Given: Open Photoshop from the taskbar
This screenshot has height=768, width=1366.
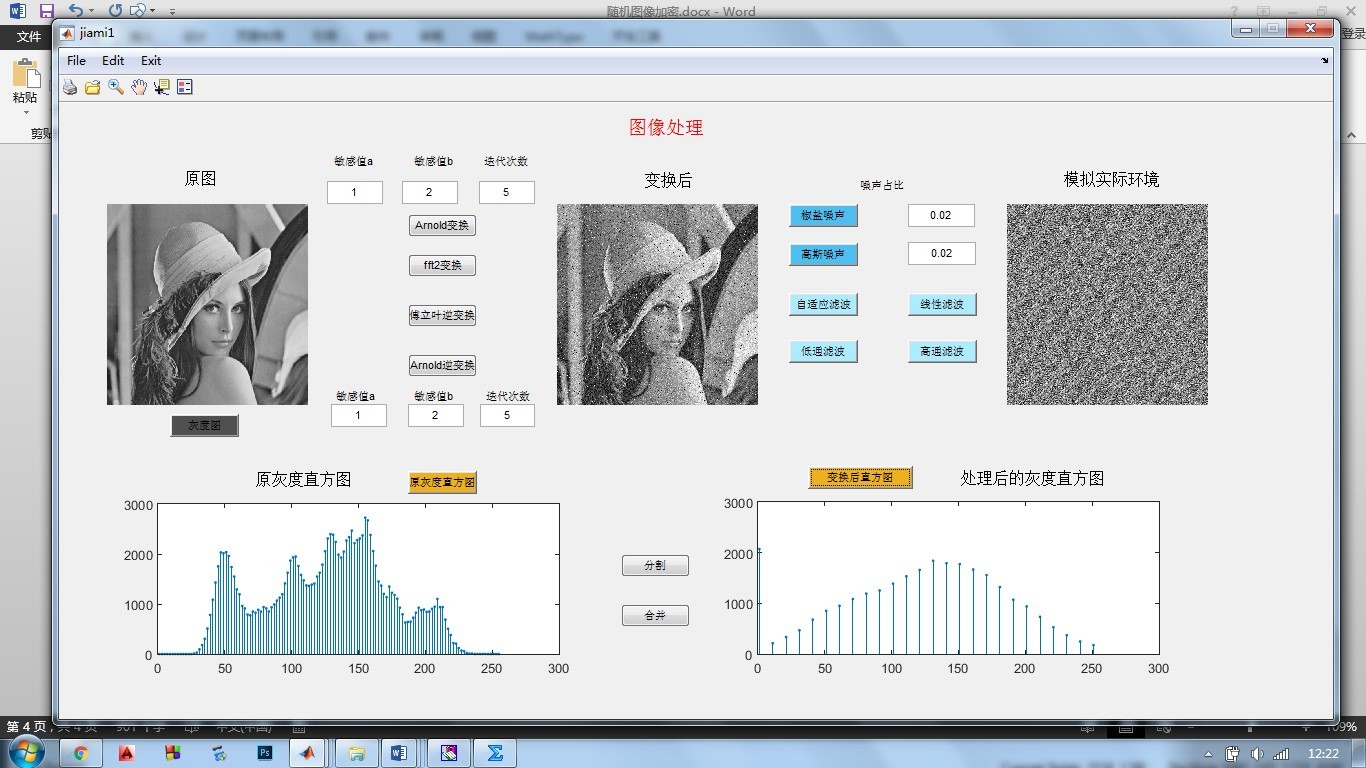Looking at the screenshot, I should coord(265,753).
